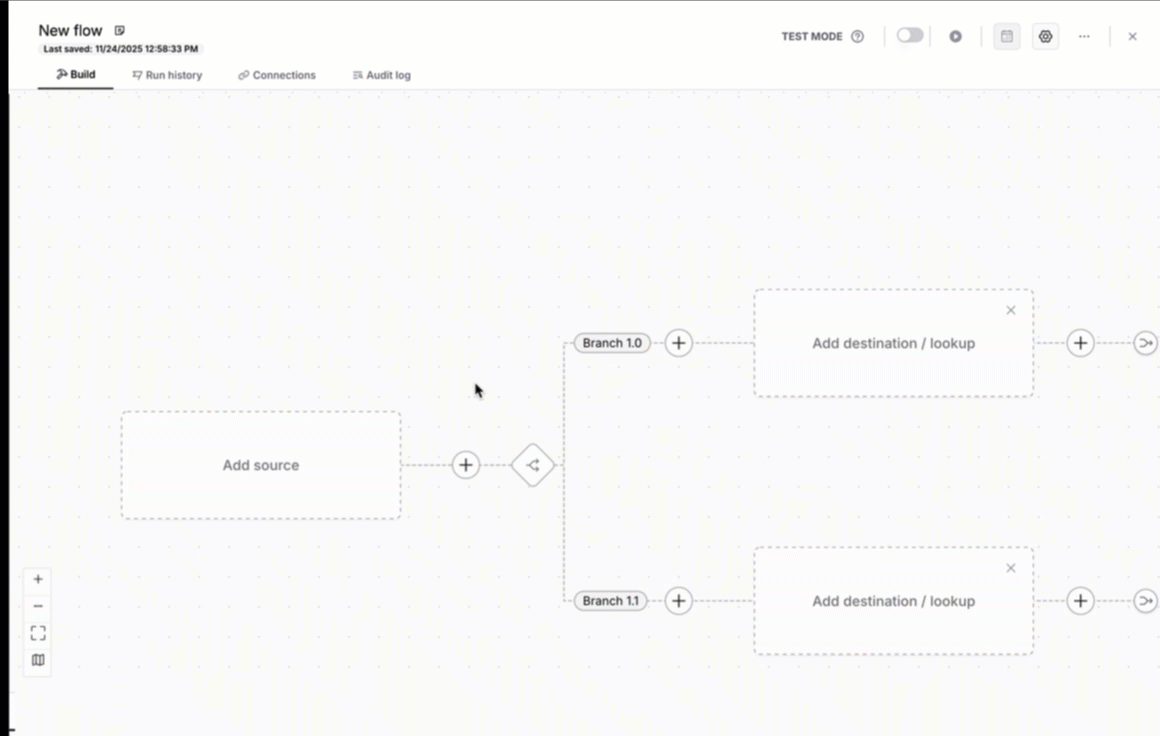Screen dimensions: 1160x736
Task: Zoom in the canvas with plus control
Action: tap(38, 579)
